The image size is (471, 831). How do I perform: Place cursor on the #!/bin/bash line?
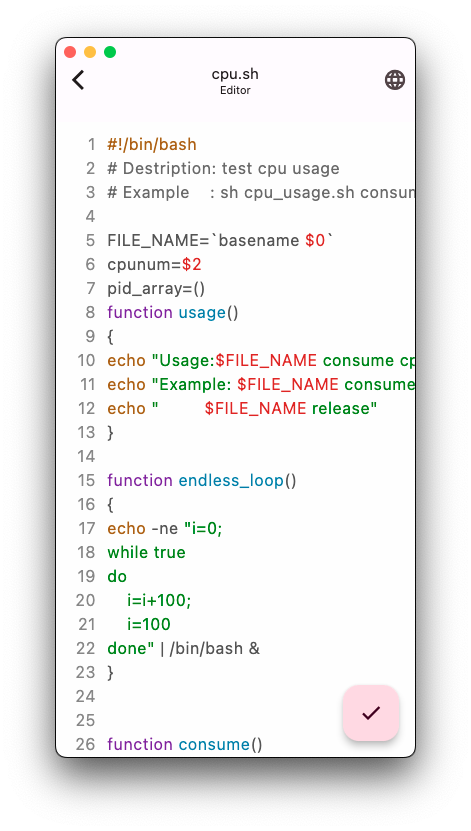[x=152, y=144]
